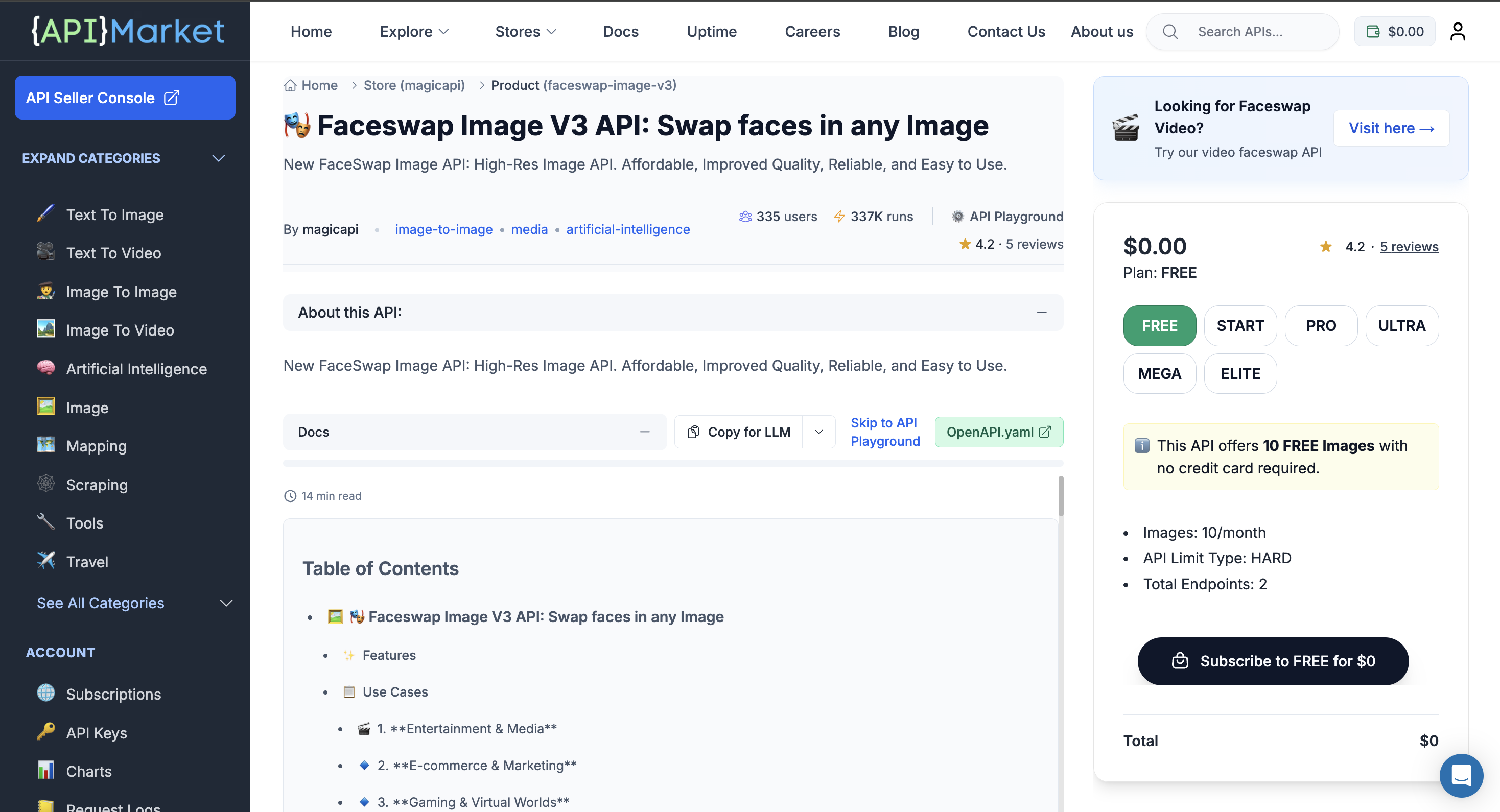This screenshot has height=812, width=1500.
Task: Click the user profile icon
Action: [1457, 32]
